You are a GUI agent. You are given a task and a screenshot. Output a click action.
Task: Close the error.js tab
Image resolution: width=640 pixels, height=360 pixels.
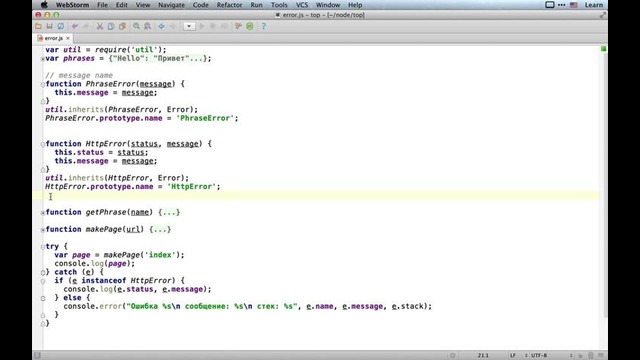coord(68,38)
